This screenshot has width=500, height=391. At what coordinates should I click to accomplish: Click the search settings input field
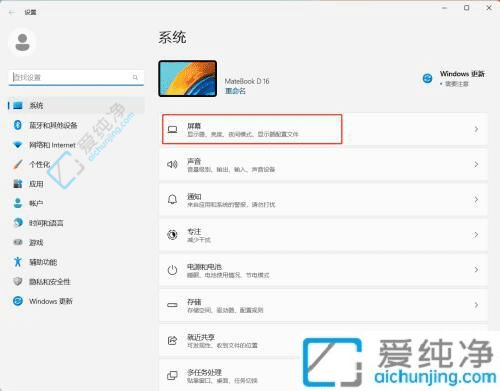pos(76,77)
